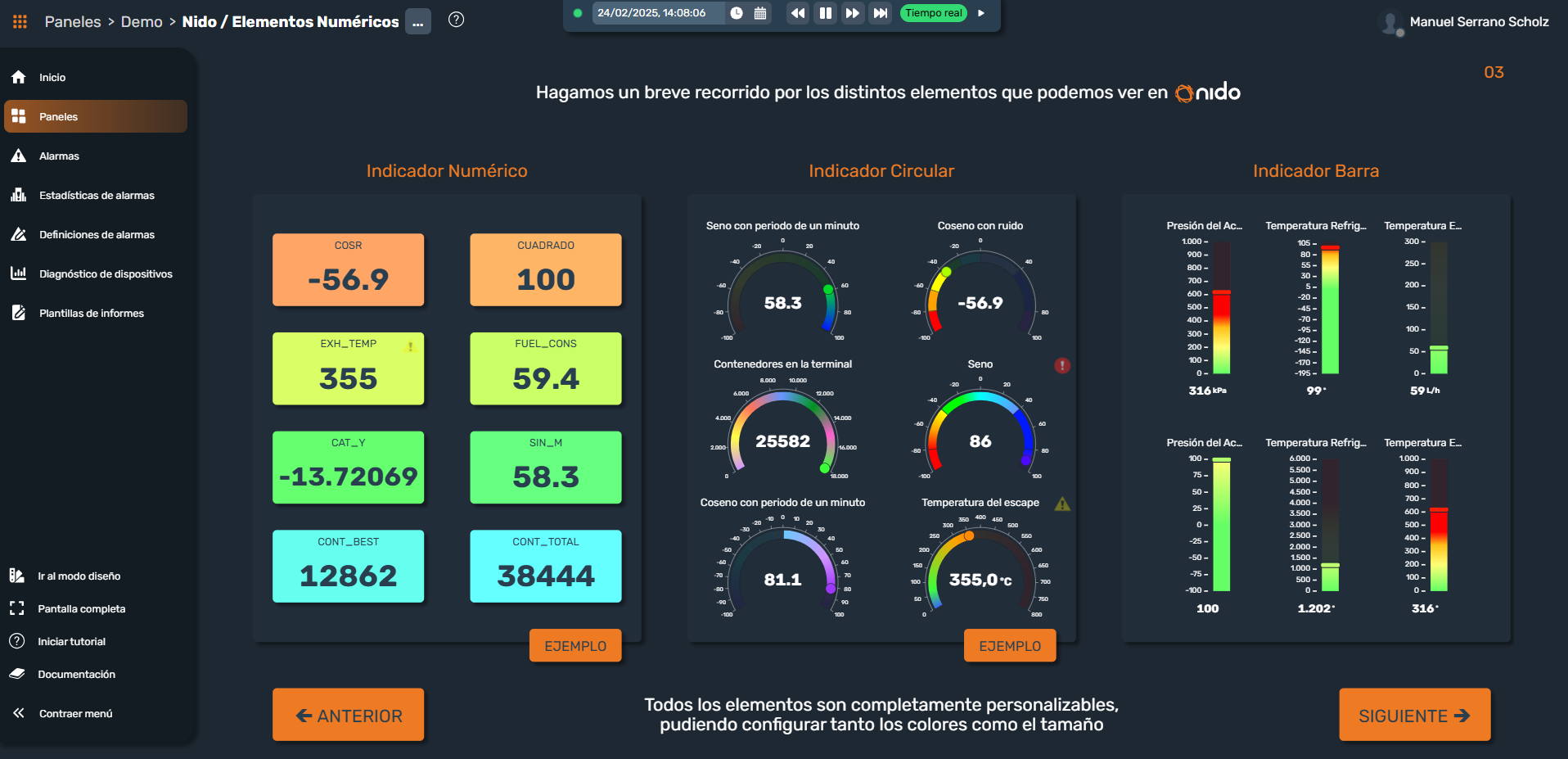Skip to the latest data
This screenshot has height=759, width=1568.
[x=881, y=13]
